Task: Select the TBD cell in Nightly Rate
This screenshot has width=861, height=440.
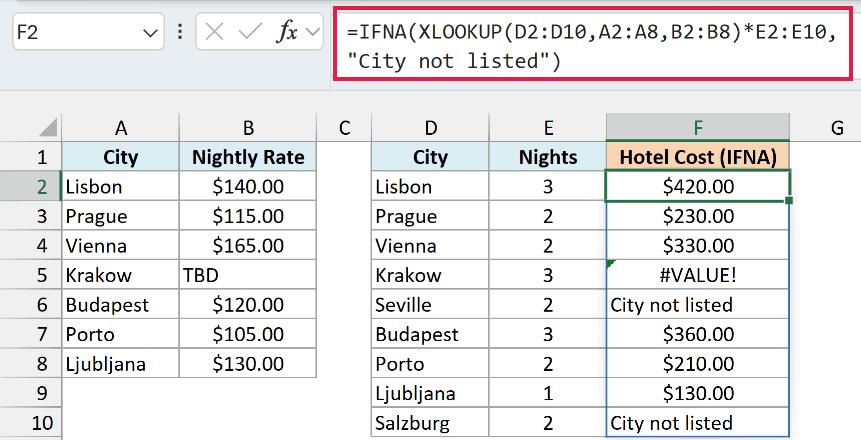Action: pyautogui.click(x=248, y=275)
